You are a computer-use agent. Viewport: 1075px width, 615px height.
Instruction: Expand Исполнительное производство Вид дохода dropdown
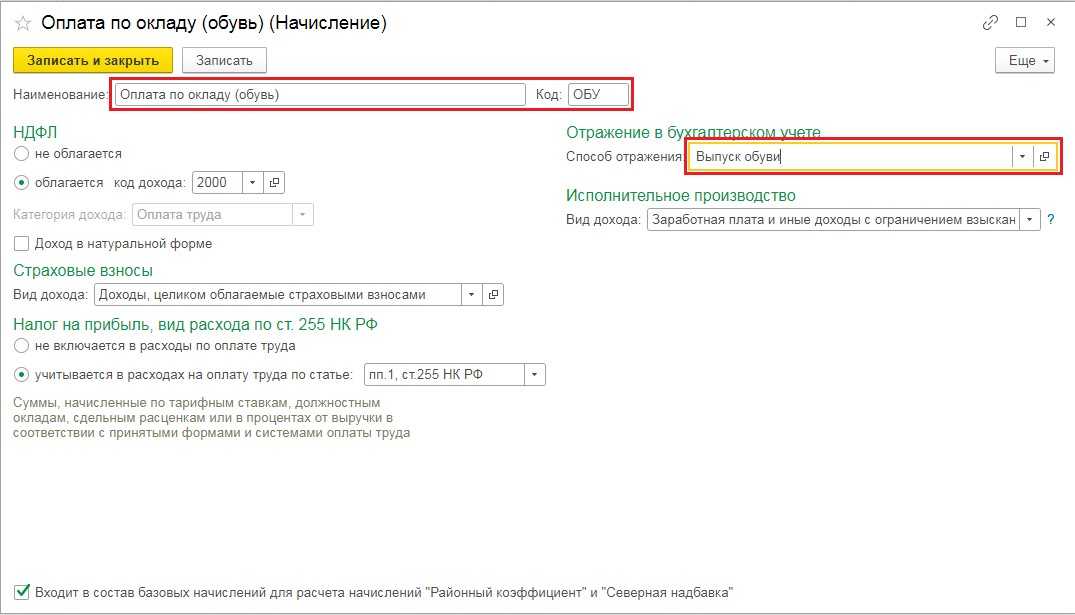(1030, 220)
